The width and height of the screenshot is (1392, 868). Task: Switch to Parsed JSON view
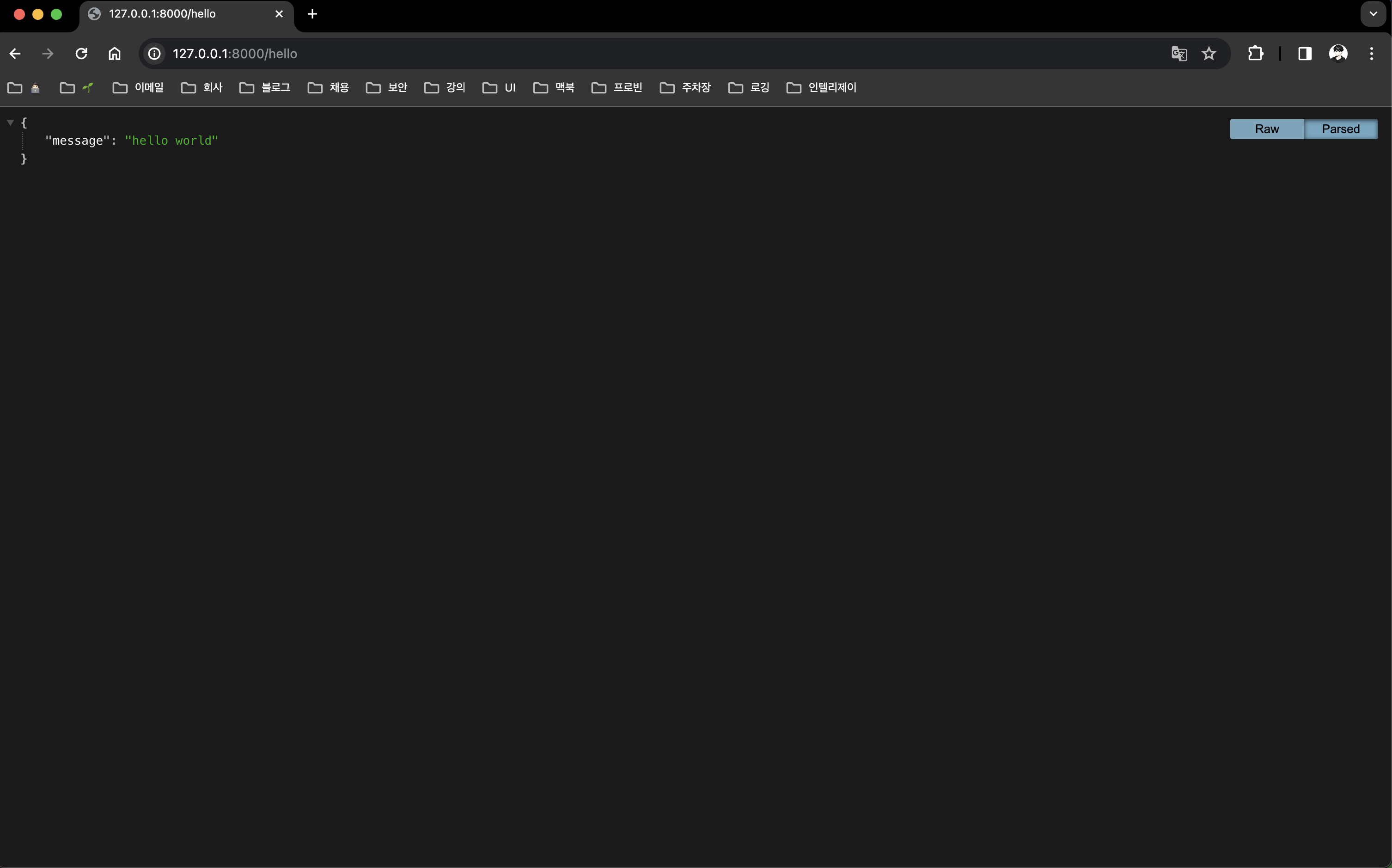[1341, 129]
